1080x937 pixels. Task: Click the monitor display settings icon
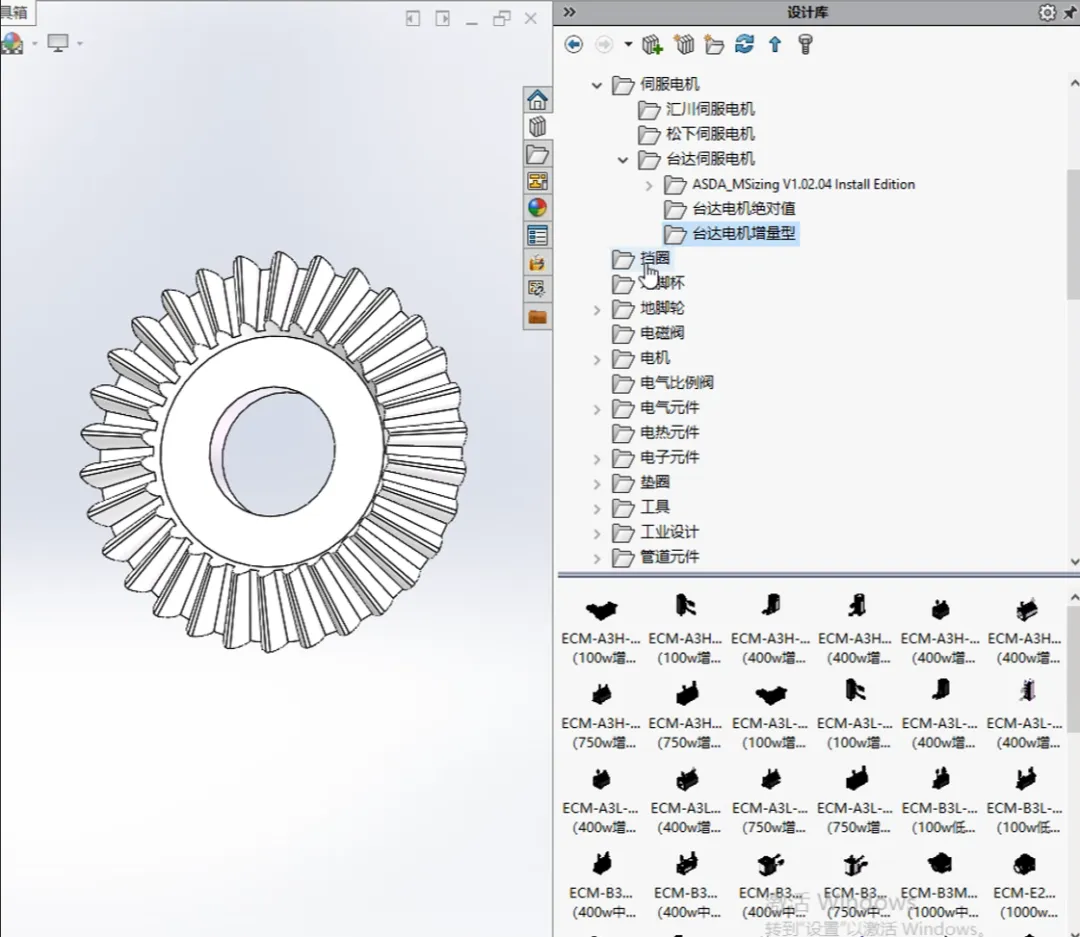tap(58, 43)
